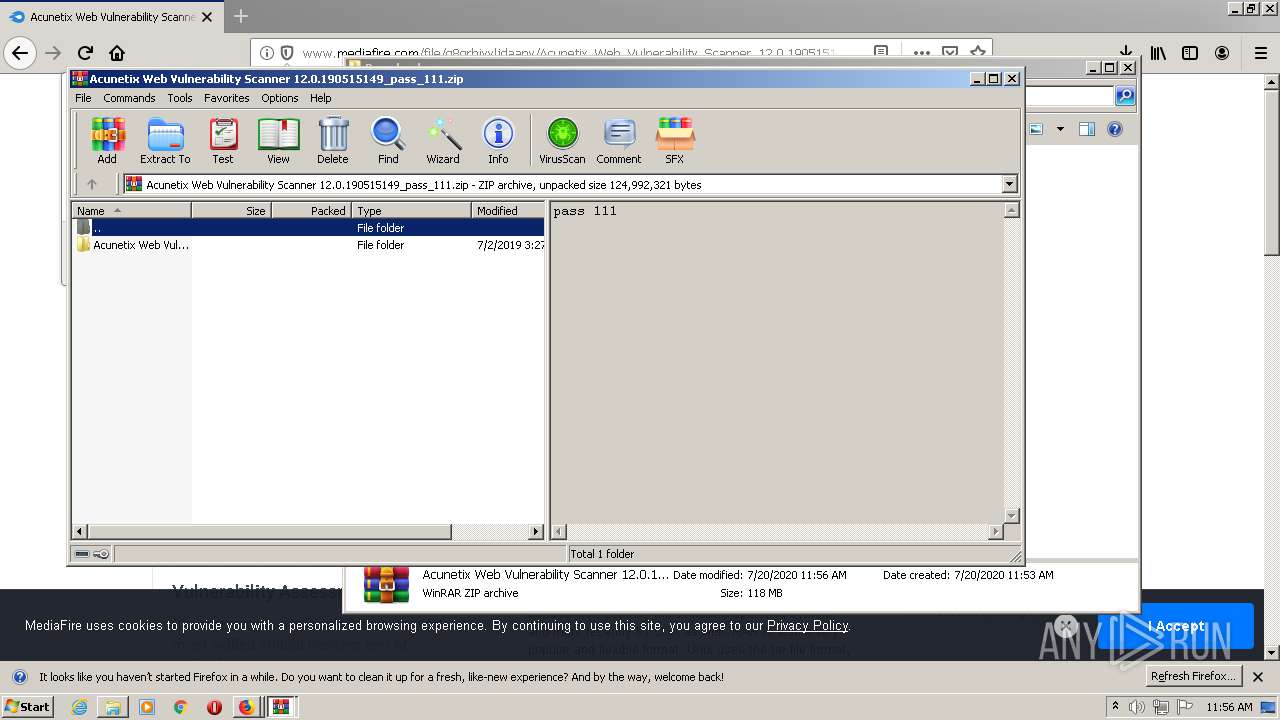Save page to Pocket icon

(950, 53)
